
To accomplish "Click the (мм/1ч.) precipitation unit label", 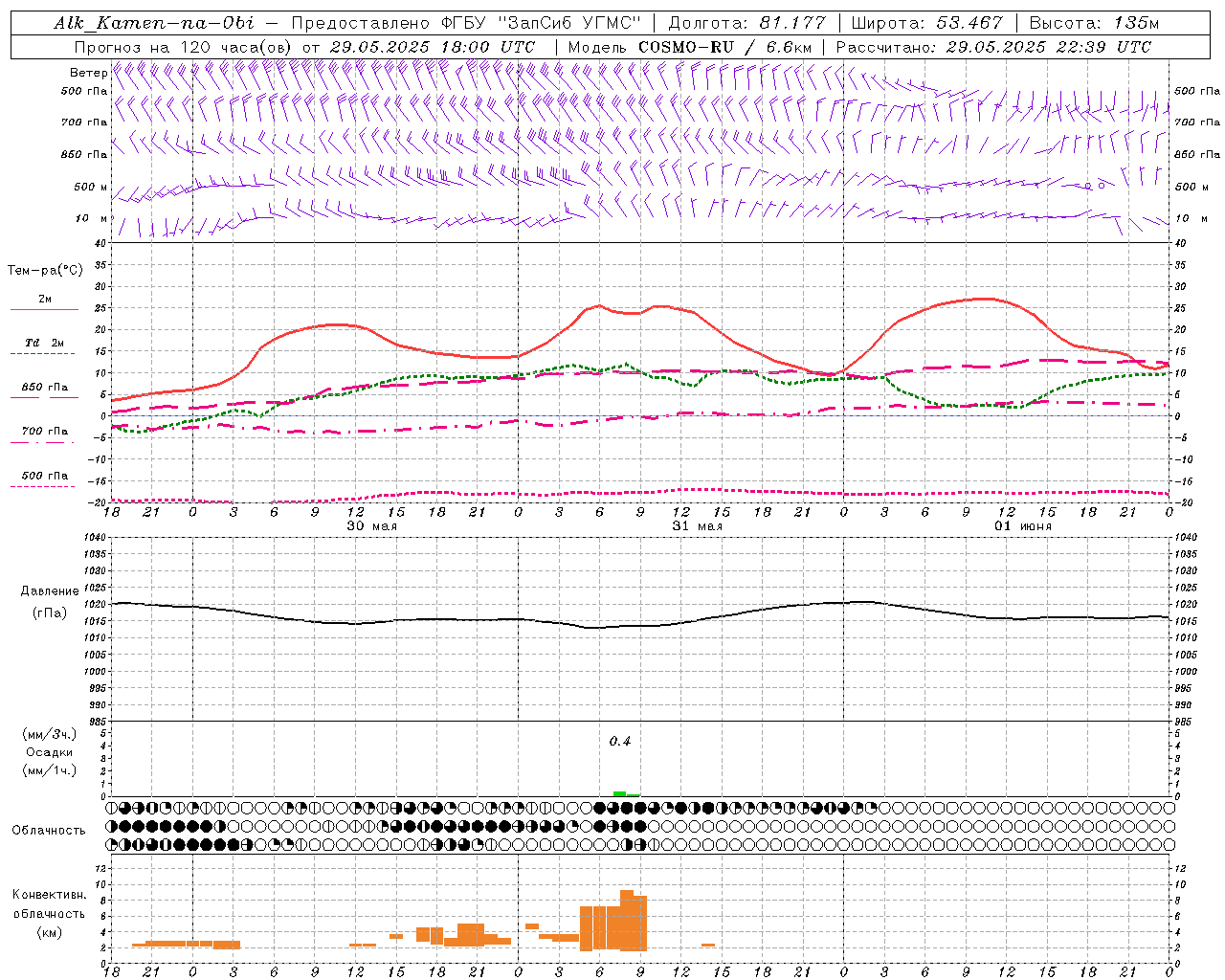I will (49, 770).
